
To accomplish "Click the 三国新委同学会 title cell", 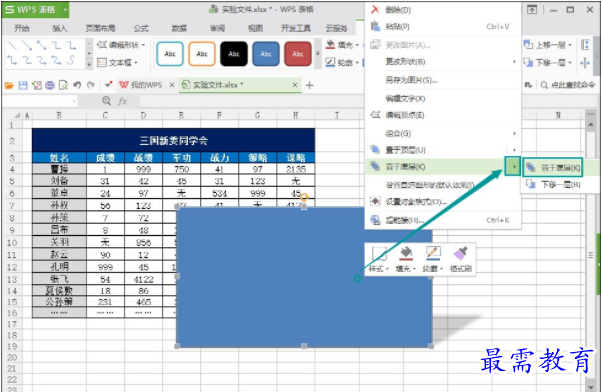I will (174, 140).
